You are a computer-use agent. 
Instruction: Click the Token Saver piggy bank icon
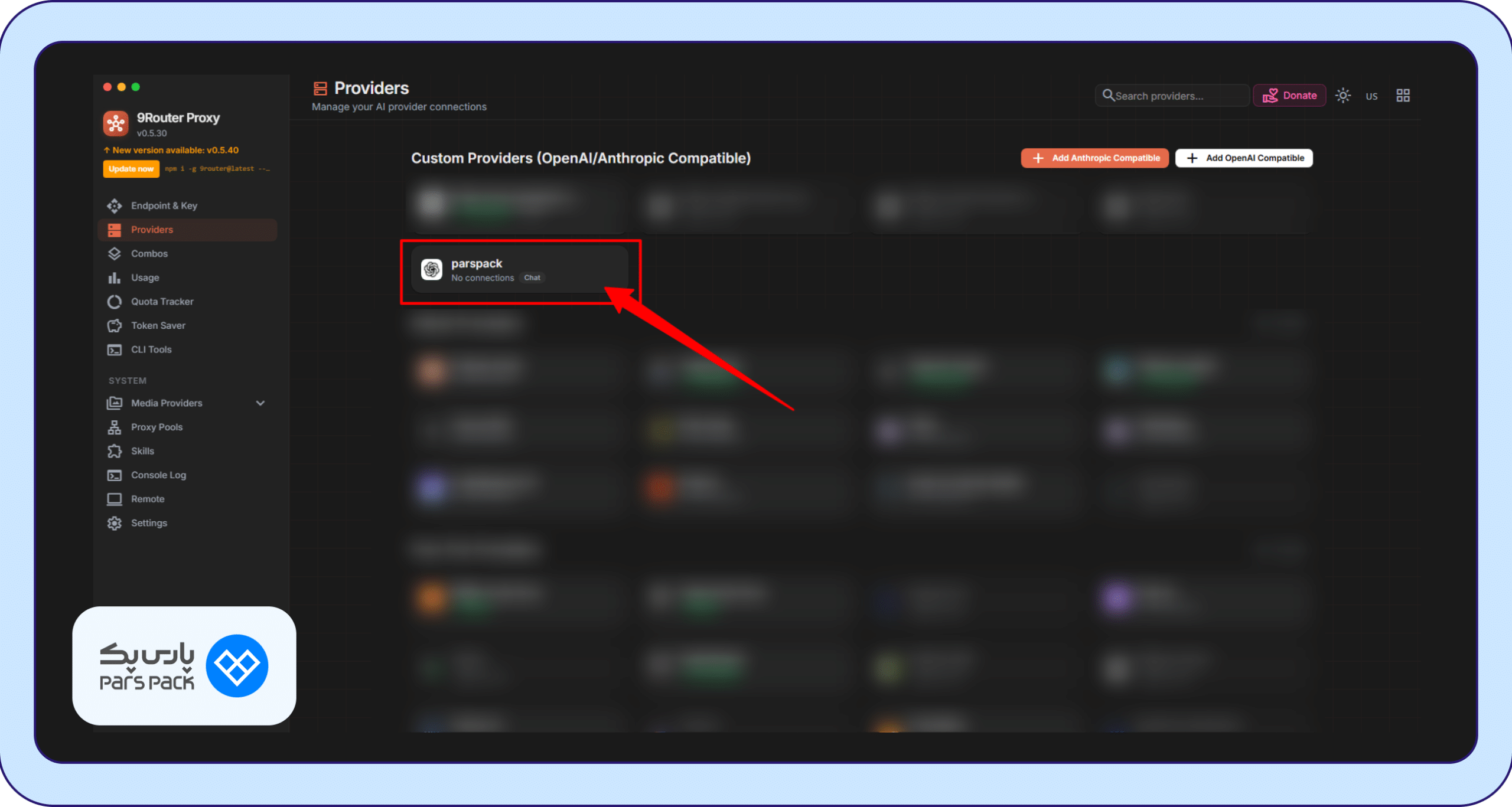115,325
